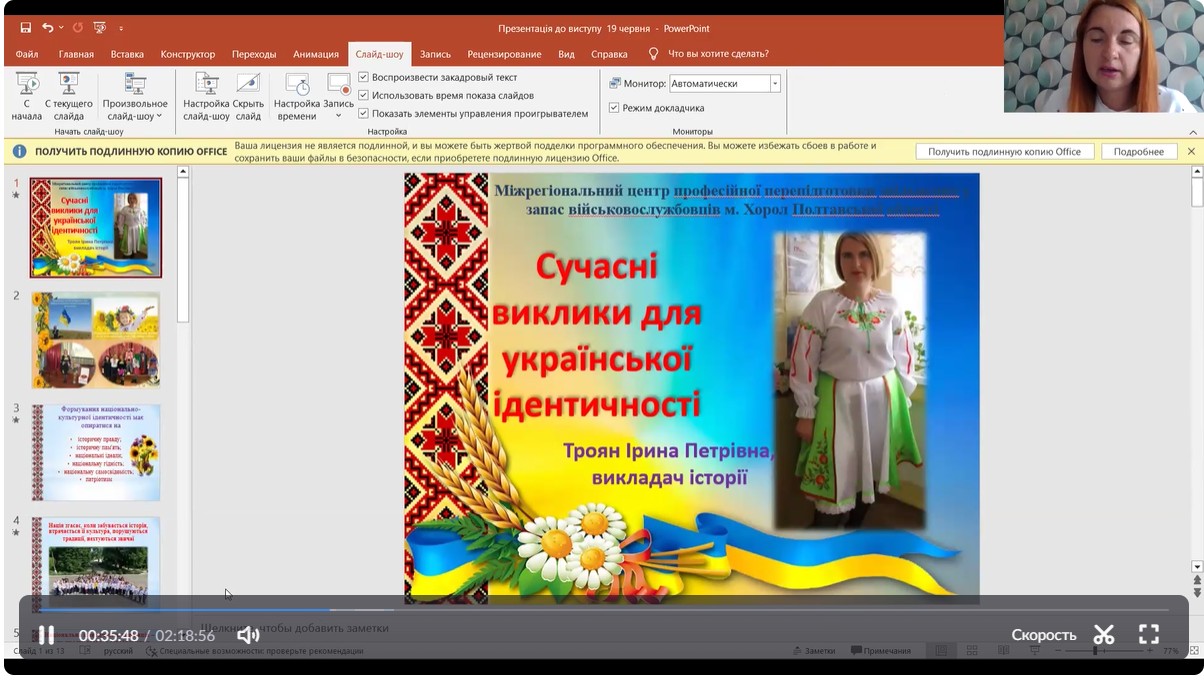Collapse the ribbon with the chevron arrow

(x=1192, y=132)
